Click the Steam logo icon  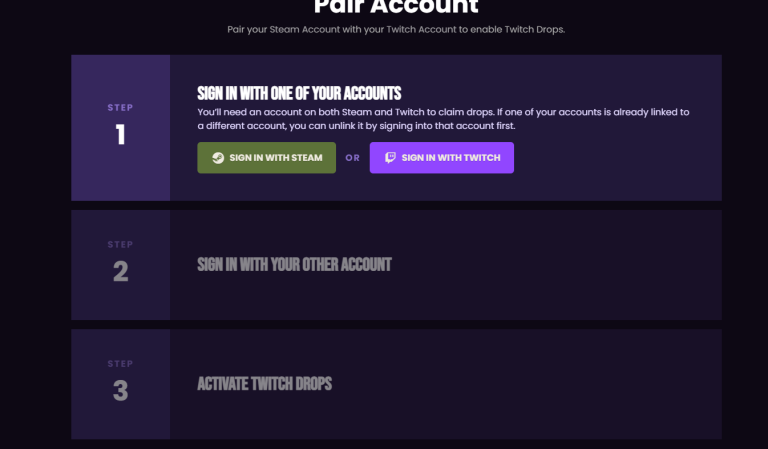(218, 158)
